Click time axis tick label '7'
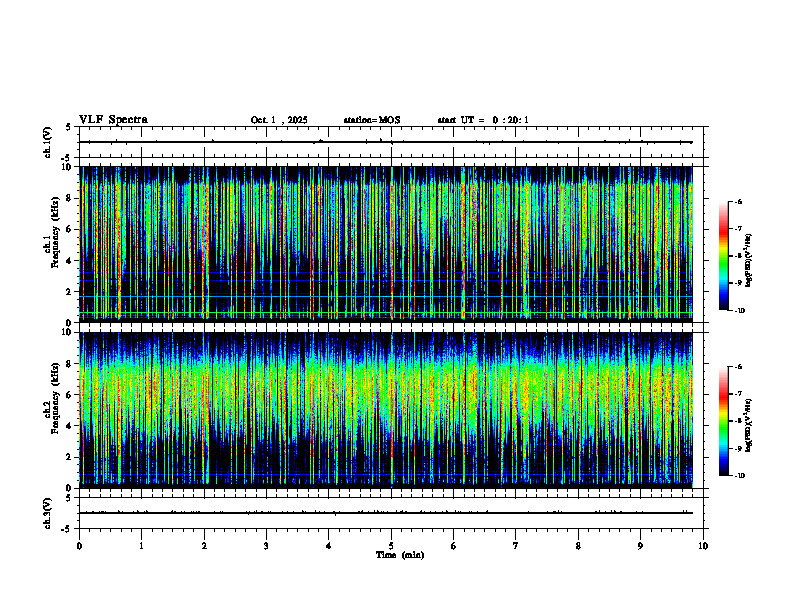 coord(516,546)
